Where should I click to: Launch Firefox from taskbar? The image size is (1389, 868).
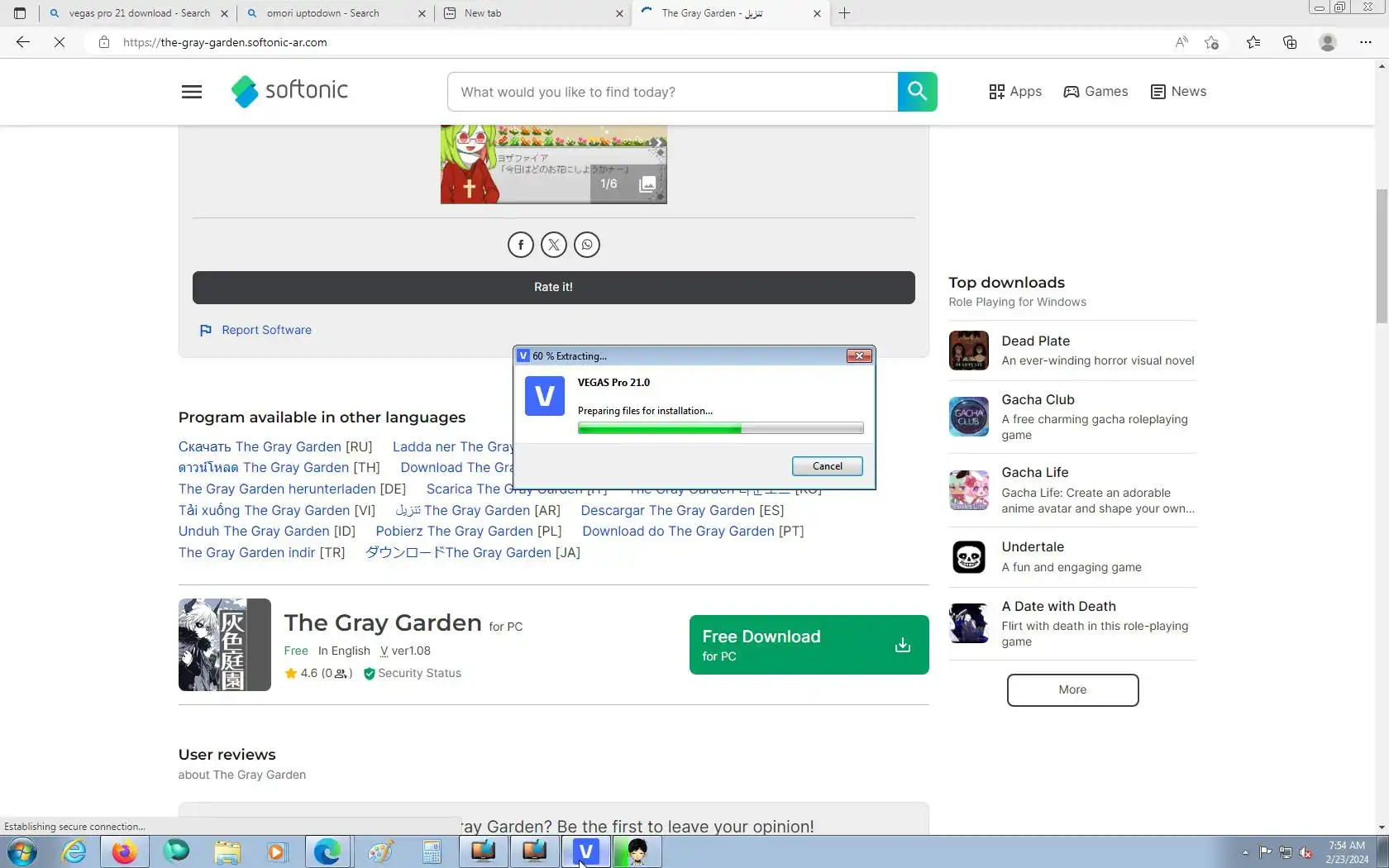pyautogui.click(x=125, y=851)
